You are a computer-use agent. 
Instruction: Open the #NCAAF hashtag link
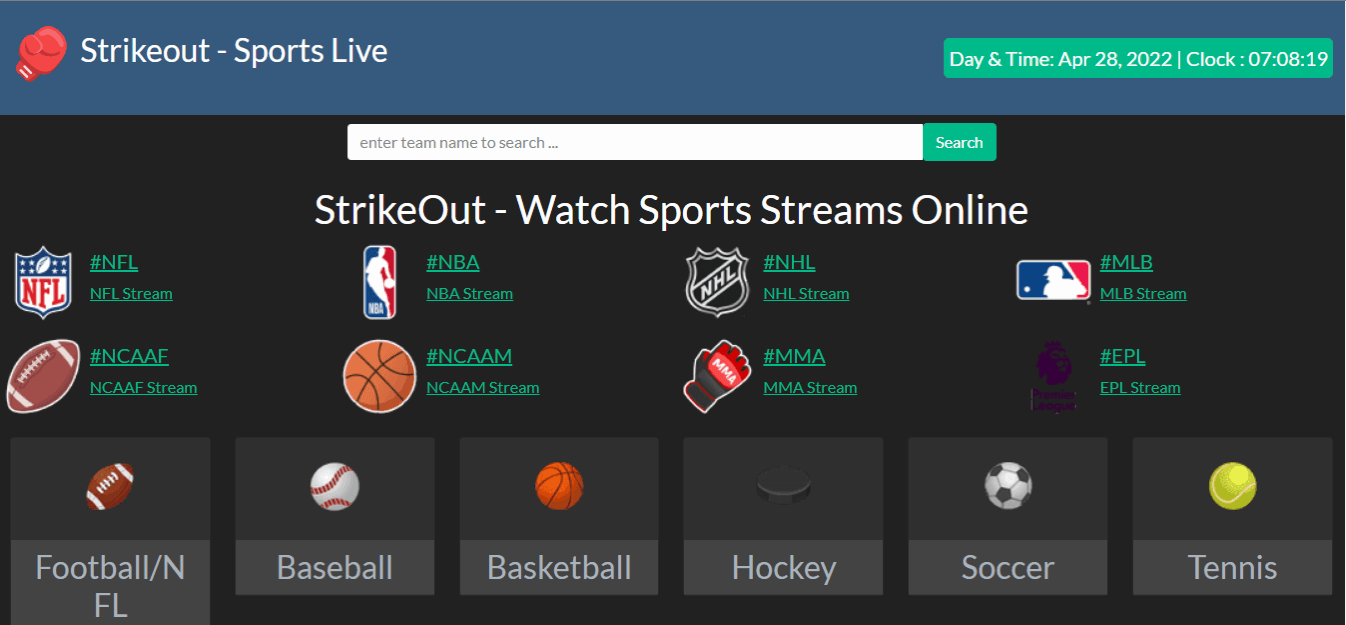pos(129,357)
